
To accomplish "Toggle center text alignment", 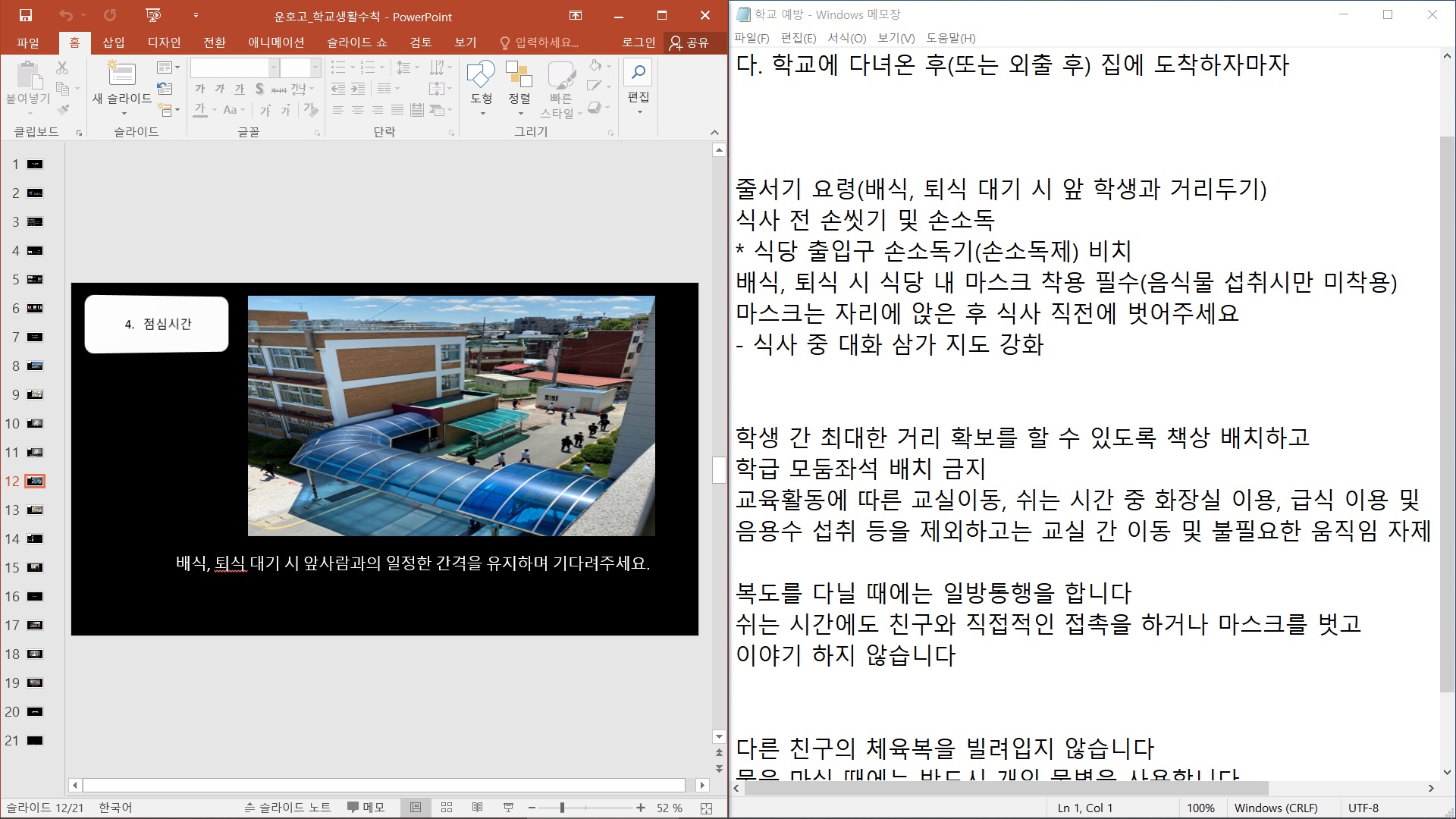I will 358,111.
